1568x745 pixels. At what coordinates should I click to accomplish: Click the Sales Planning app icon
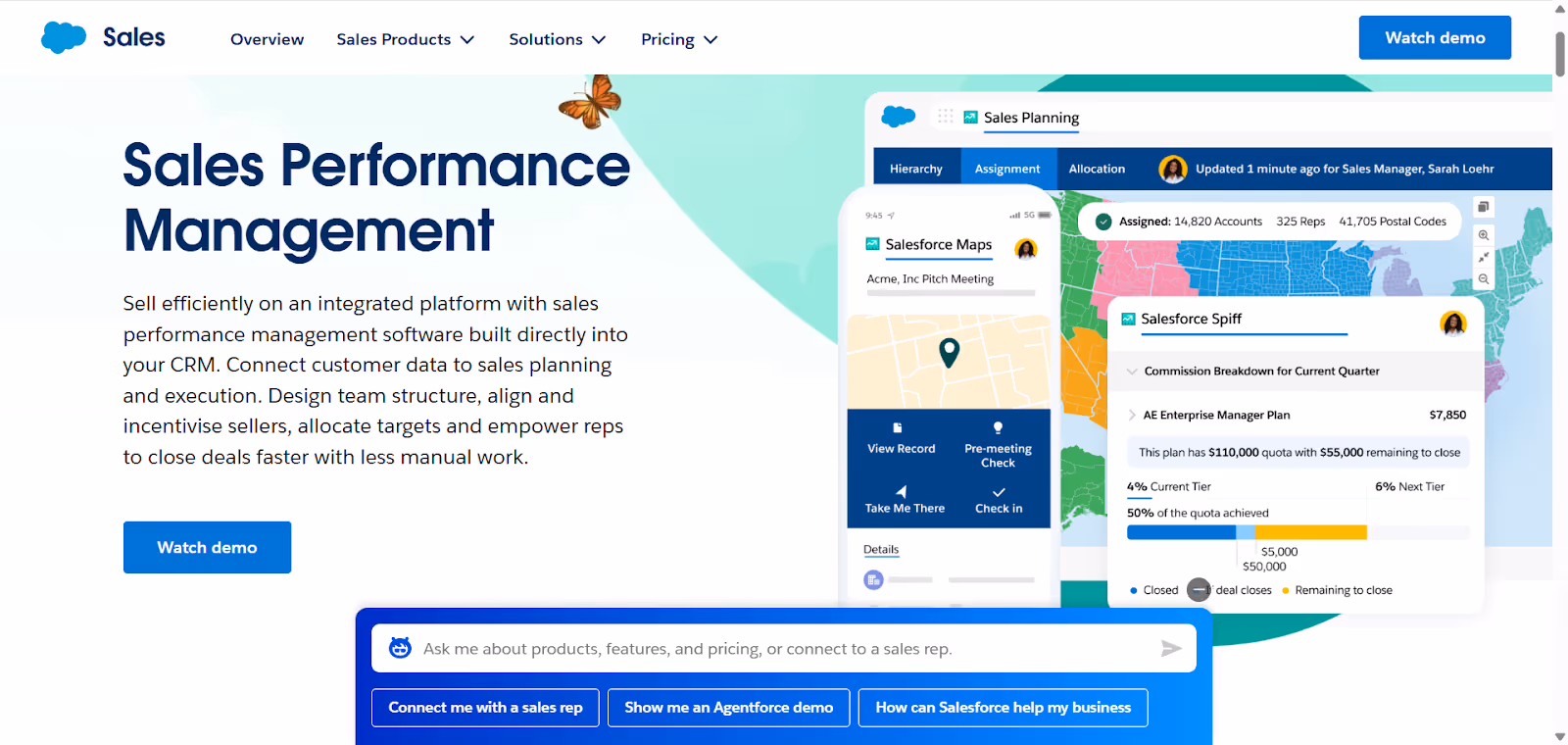(x=970, y=117)
